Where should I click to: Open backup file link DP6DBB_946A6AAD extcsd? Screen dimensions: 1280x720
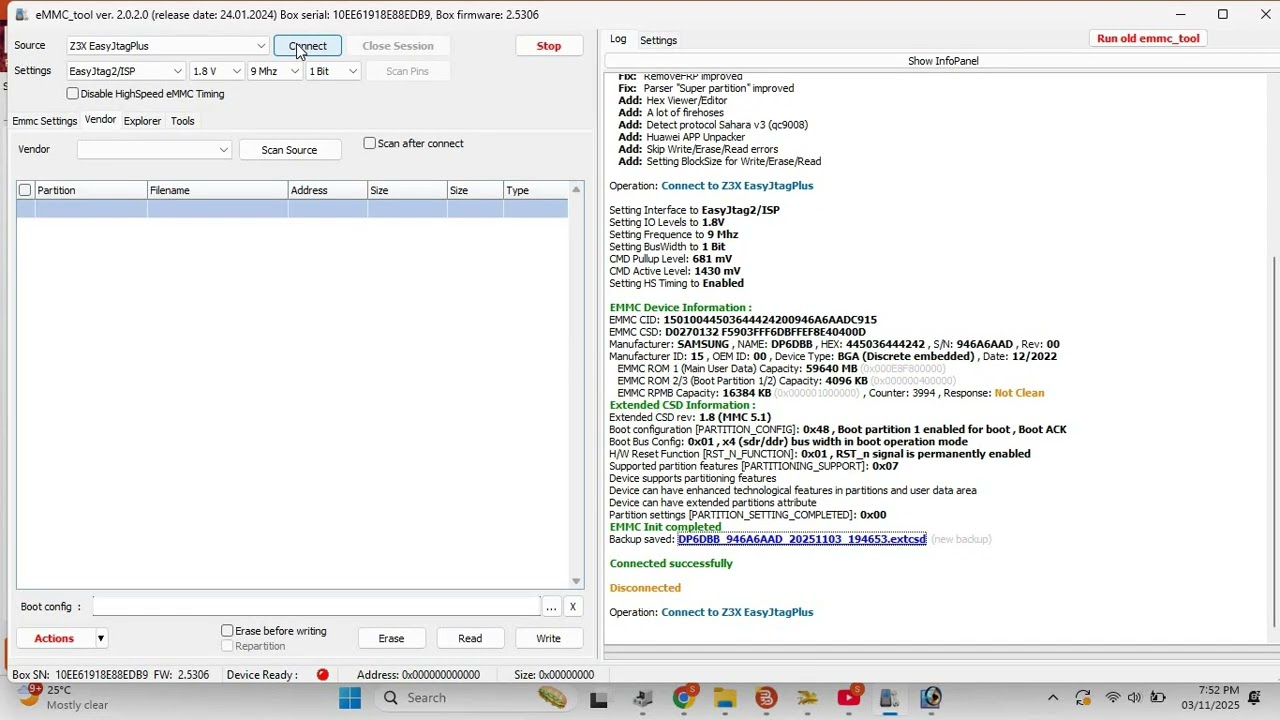tap(802, 539)
